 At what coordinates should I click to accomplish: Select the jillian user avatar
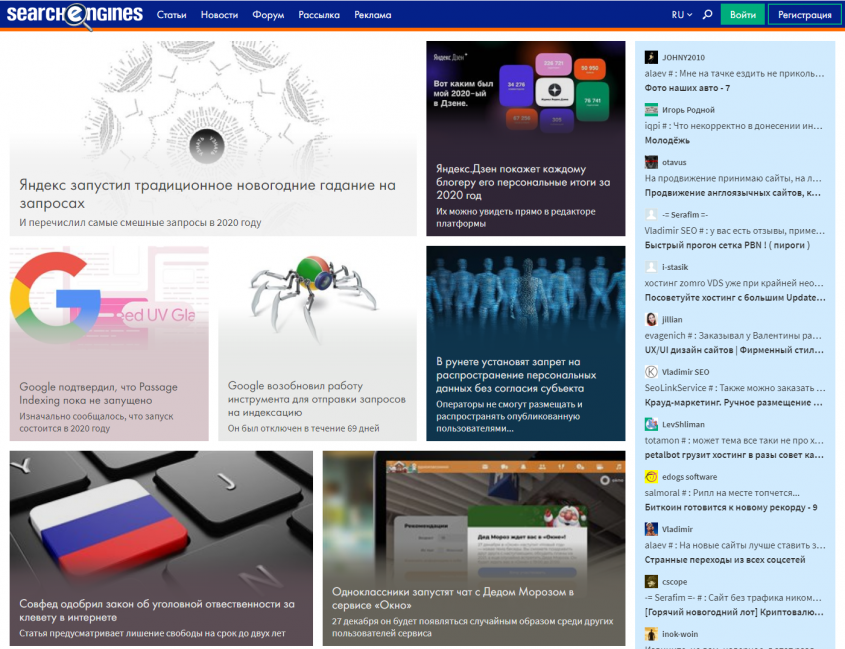click(x=651, y=319)
